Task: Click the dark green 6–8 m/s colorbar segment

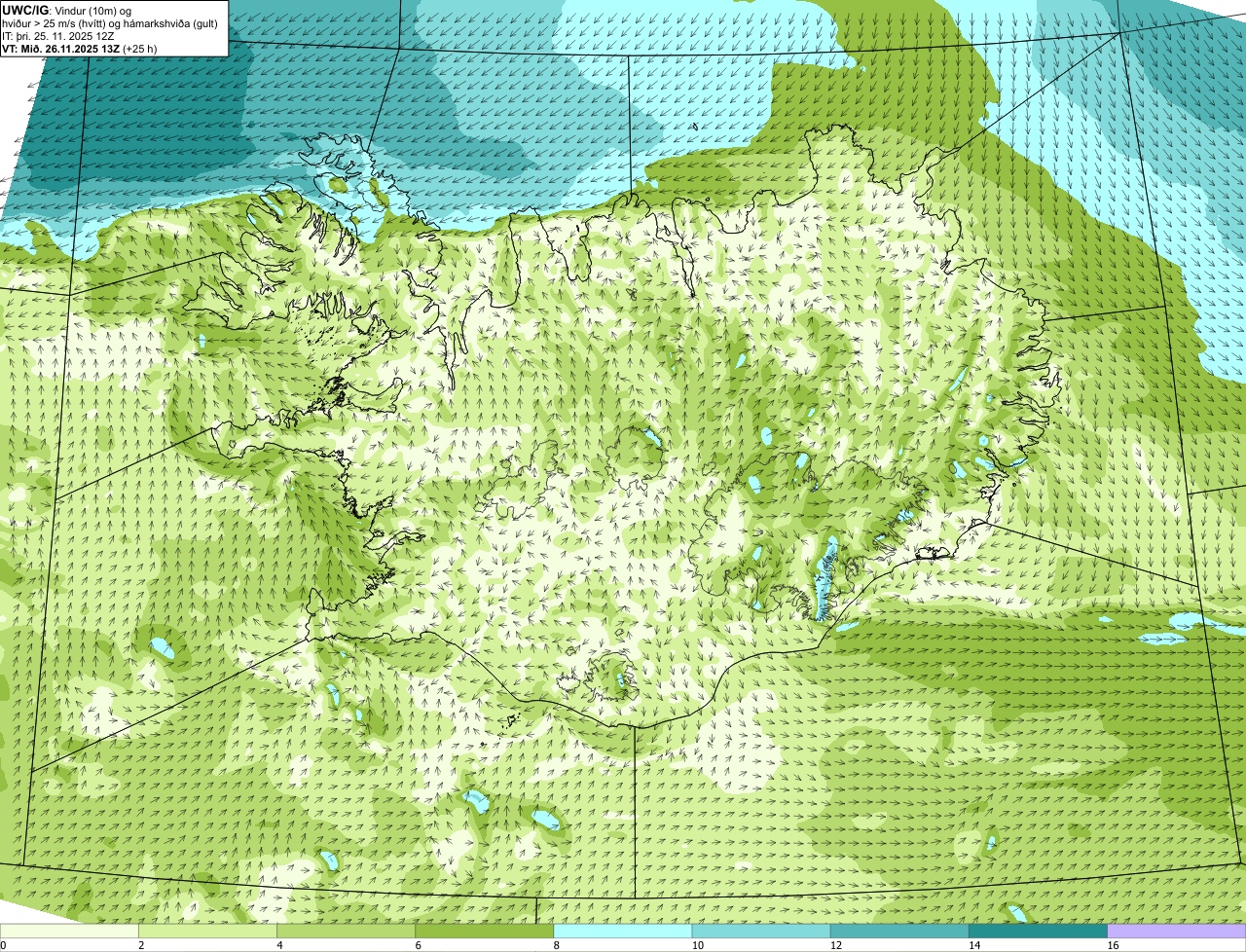Action: 485,932
